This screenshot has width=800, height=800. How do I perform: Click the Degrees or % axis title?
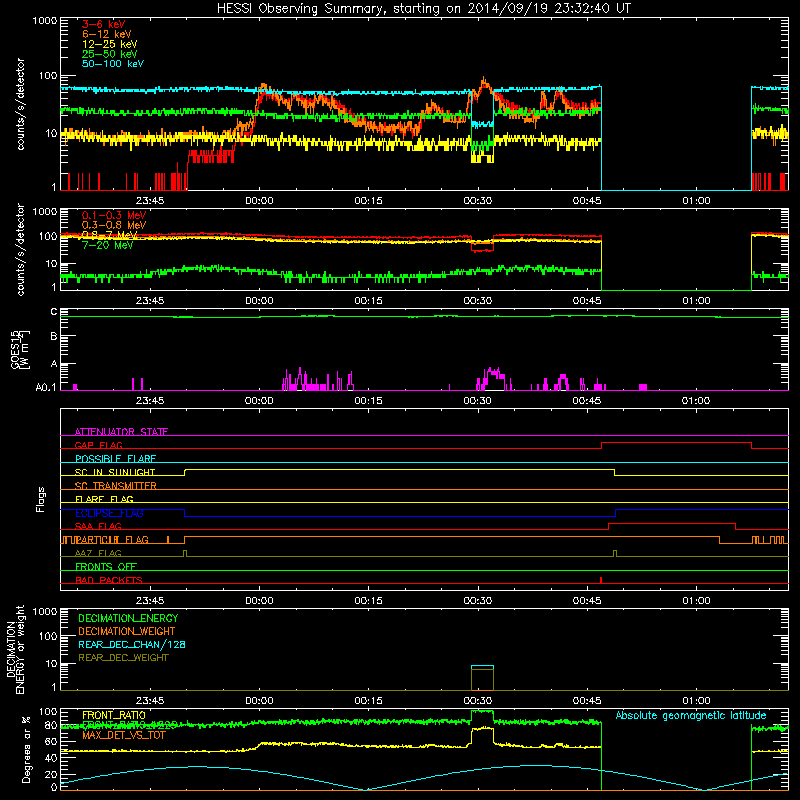[26, 750]
